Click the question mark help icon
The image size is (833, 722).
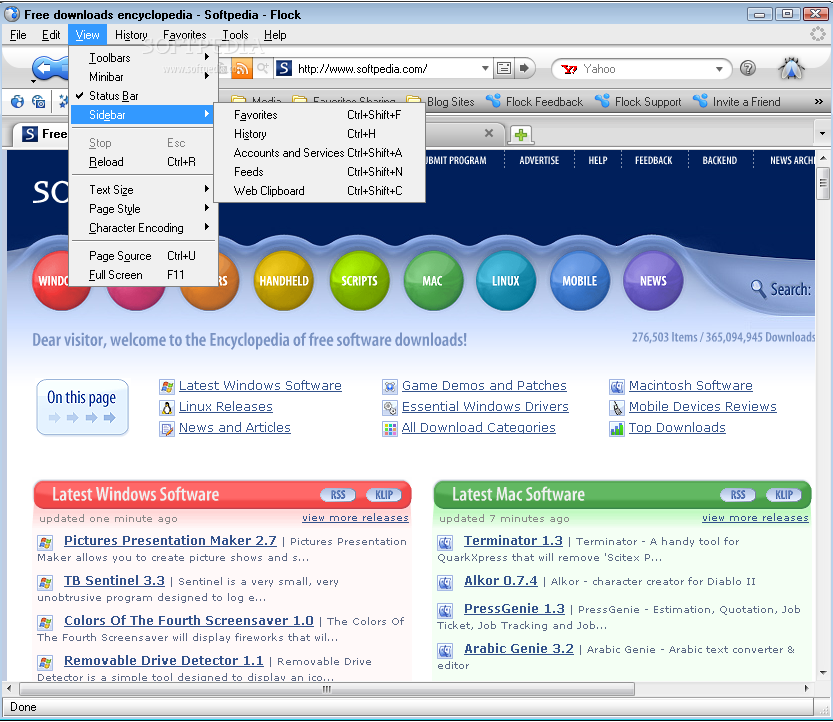747,69
